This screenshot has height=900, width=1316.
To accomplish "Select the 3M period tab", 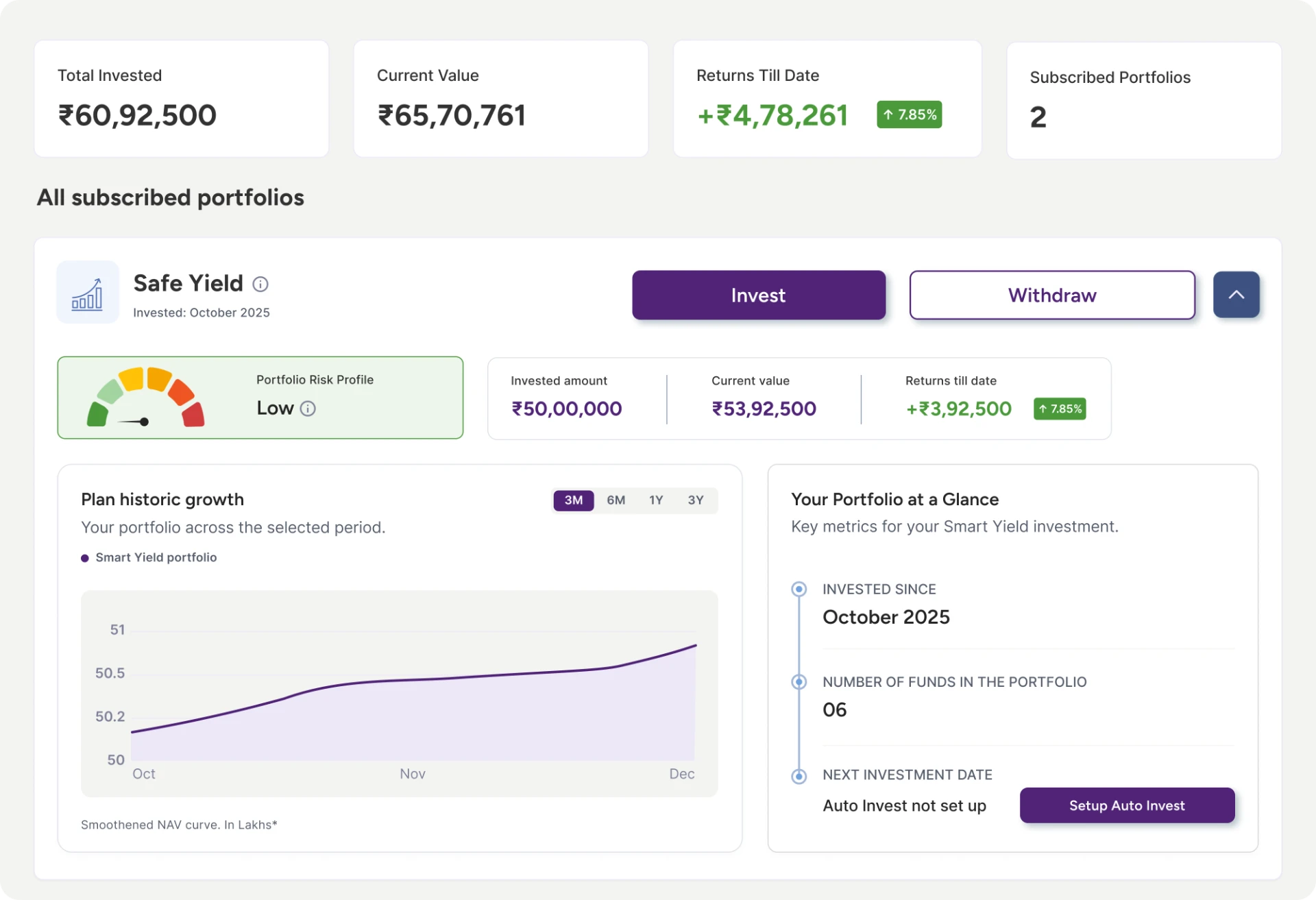I will (x=574, y=500).
